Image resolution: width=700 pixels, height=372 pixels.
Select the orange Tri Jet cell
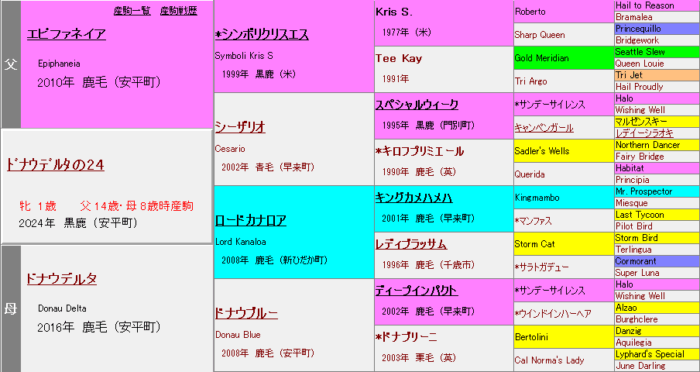(657, 75)
